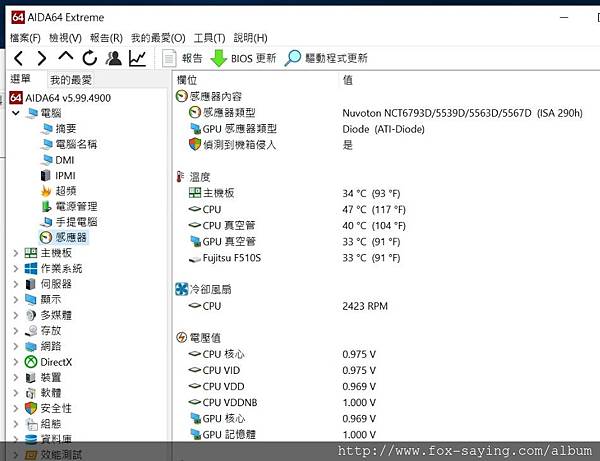The height and width of the screenshot is (461, 600).
Task: Click the 網路 network icon
Action: click(x=31, y=346)
